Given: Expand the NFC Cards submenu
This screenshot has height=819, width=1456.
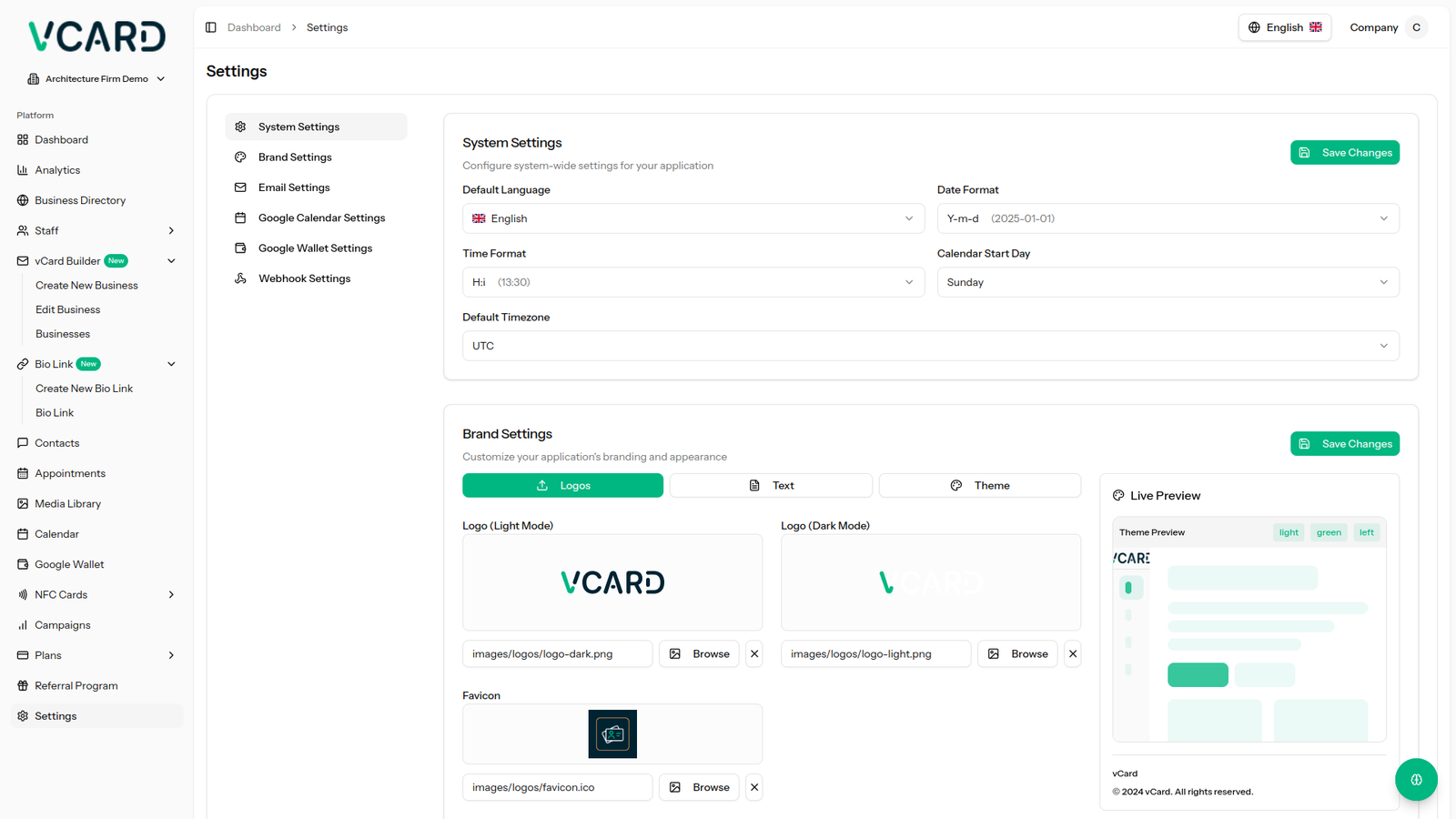Looking at the screenshot, I should point(171,594).
